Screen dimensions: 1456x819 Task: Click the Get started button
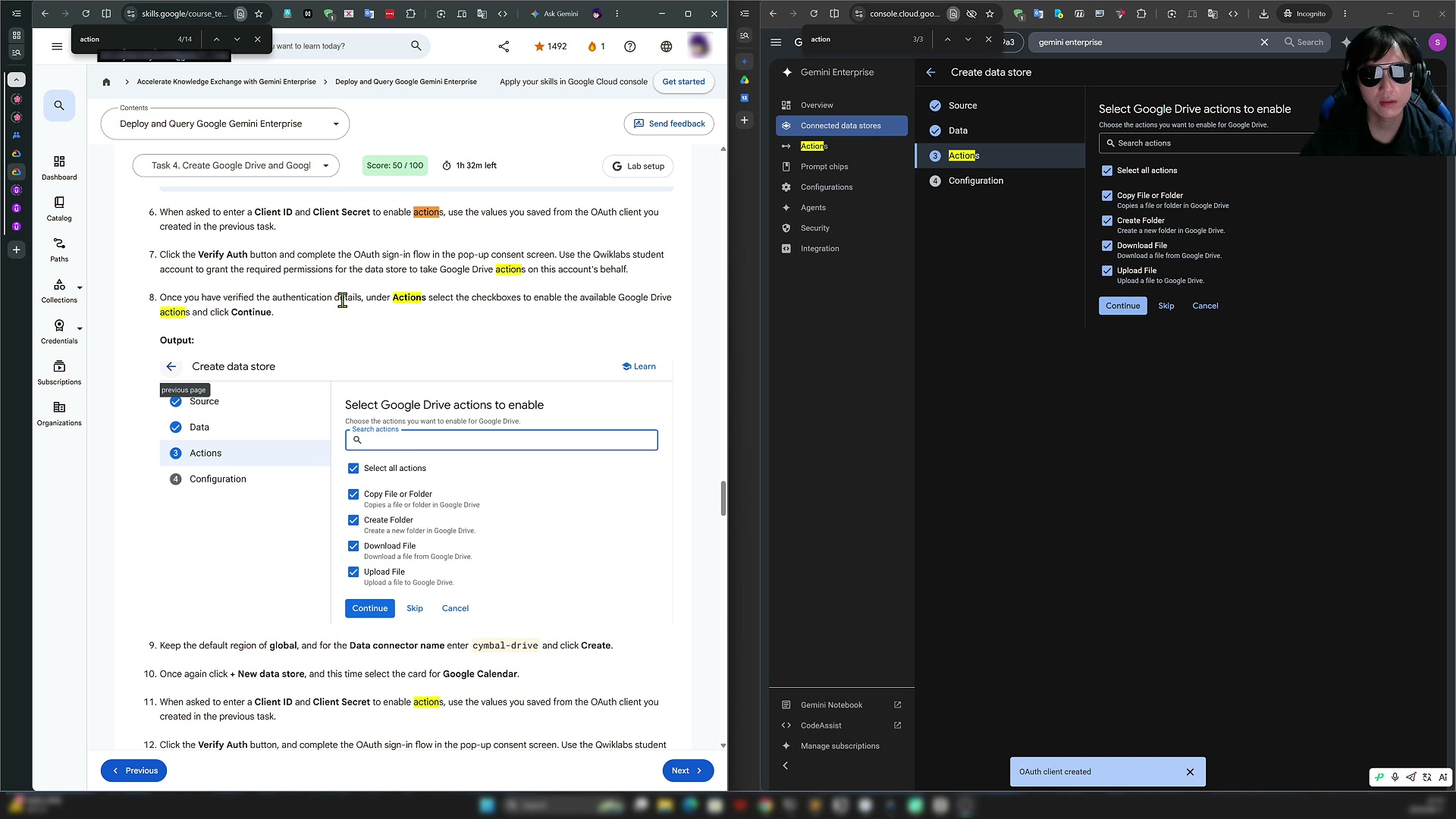point(683,82)
